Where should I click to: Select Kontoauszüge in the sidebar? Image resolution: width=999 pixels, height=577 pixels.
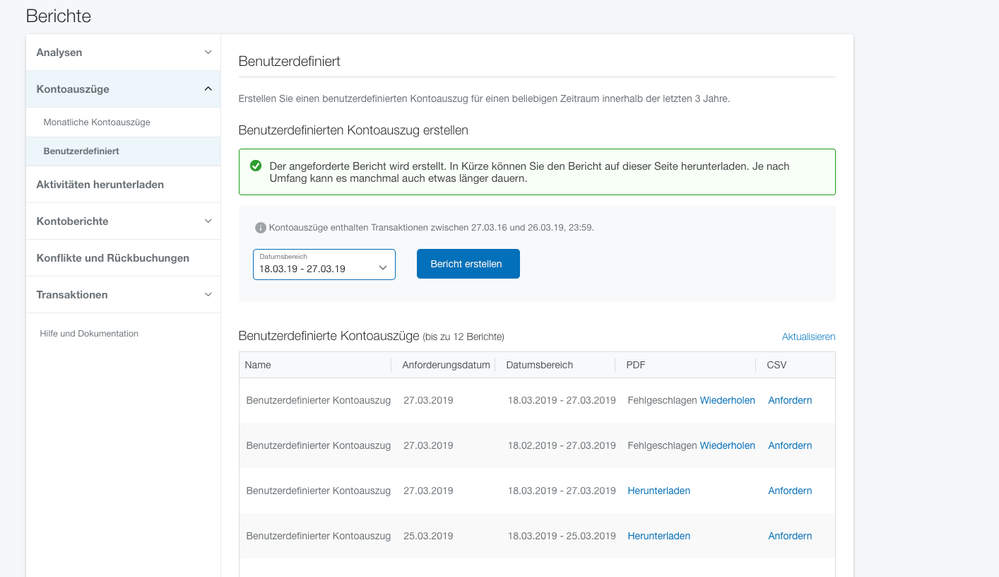click(x=123, y=89)
